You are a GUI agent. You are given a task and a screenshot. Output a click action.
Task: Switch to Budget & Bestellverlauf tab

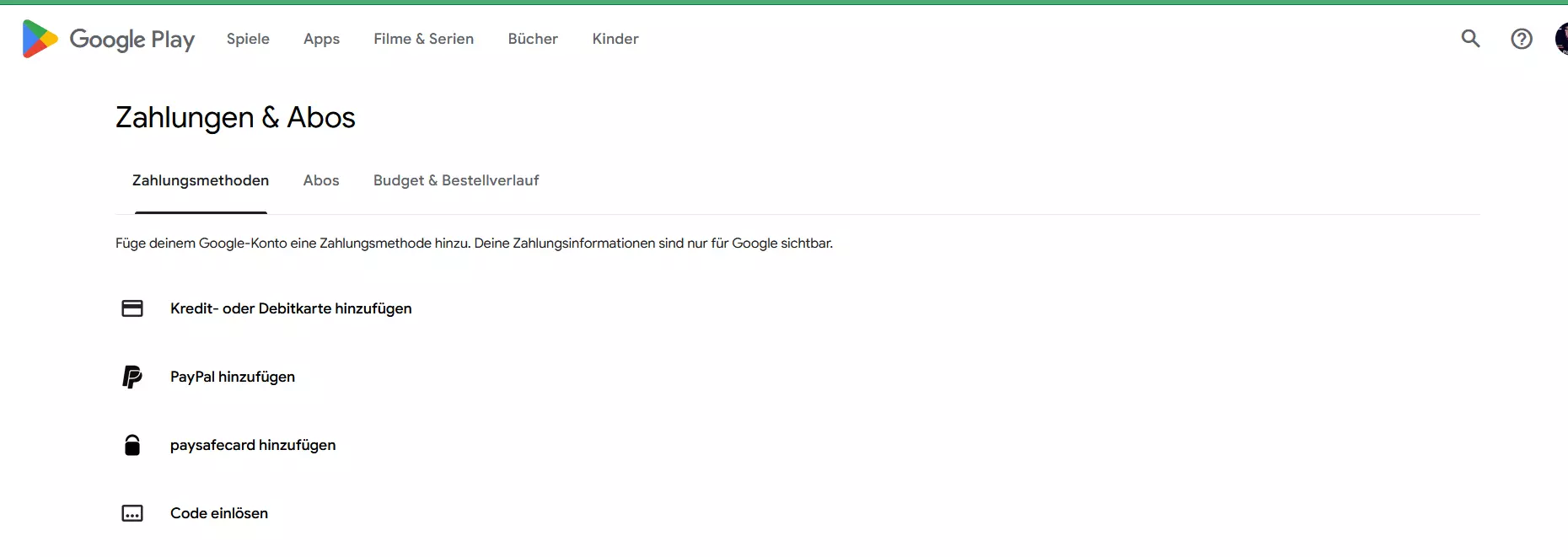456,180
